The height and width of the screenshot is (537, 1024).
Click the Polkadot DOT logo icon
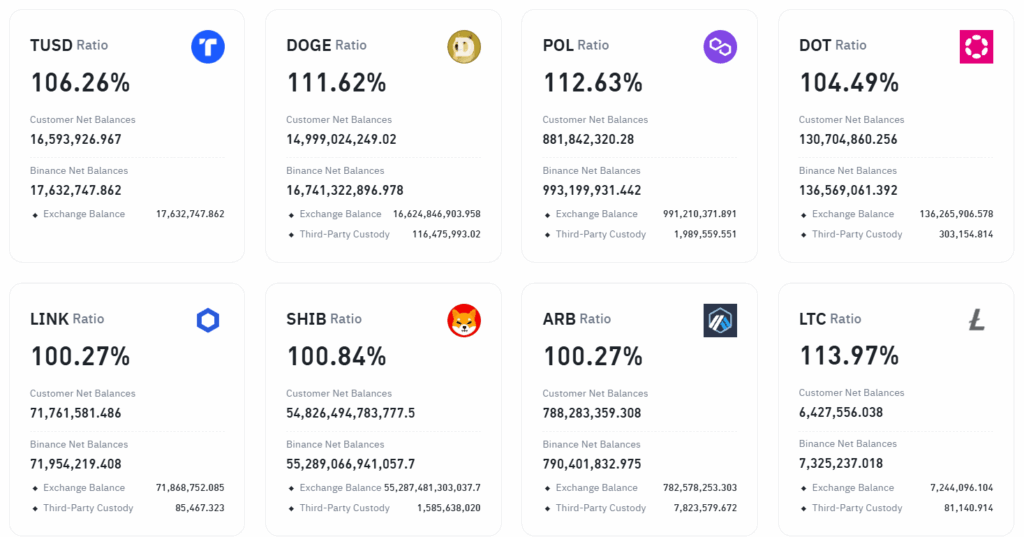pos(976,47)
